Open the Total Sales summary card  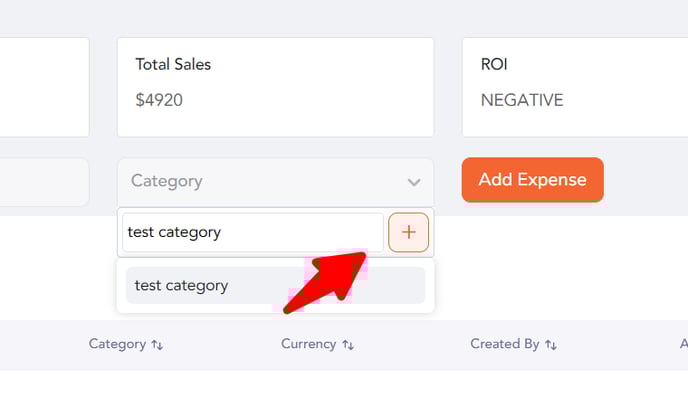[276, 87]
